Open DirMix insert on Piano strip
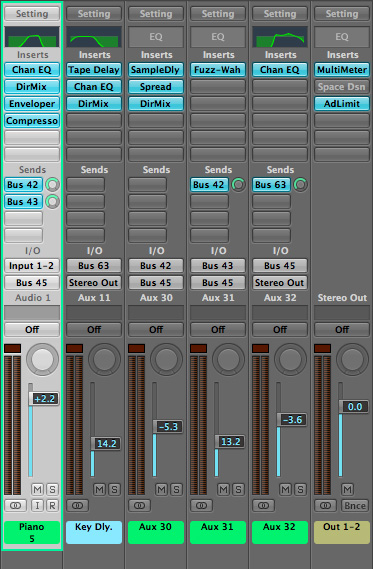 [32, 87]
